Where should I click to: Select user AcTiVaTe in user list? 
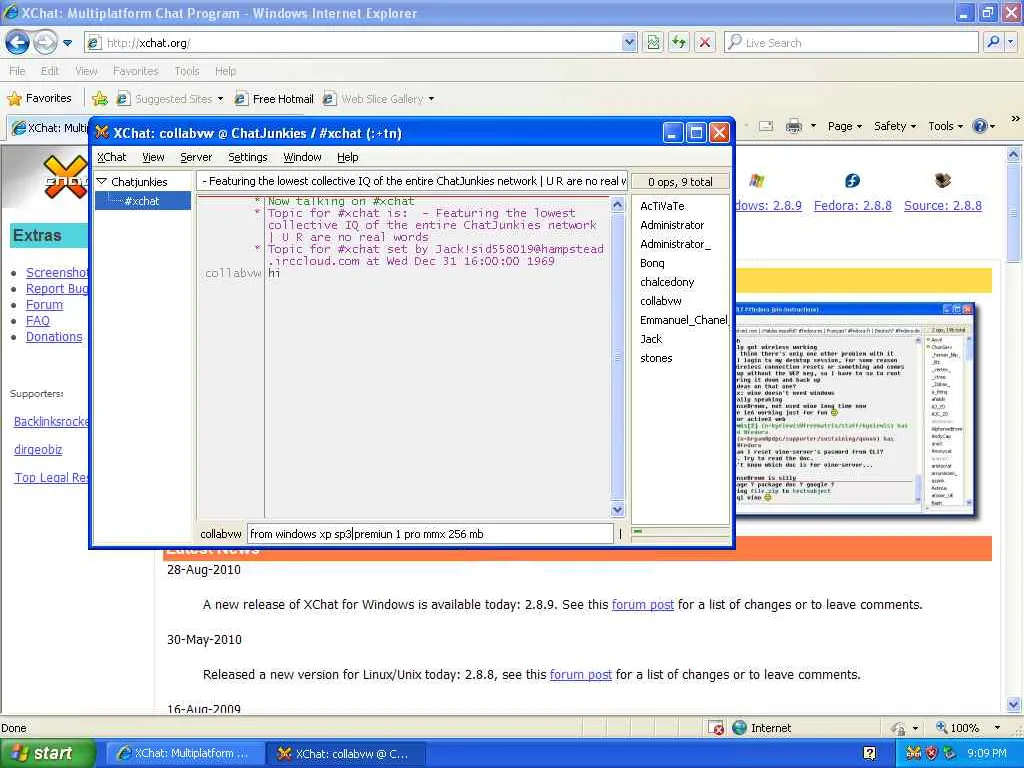[662, 206]
